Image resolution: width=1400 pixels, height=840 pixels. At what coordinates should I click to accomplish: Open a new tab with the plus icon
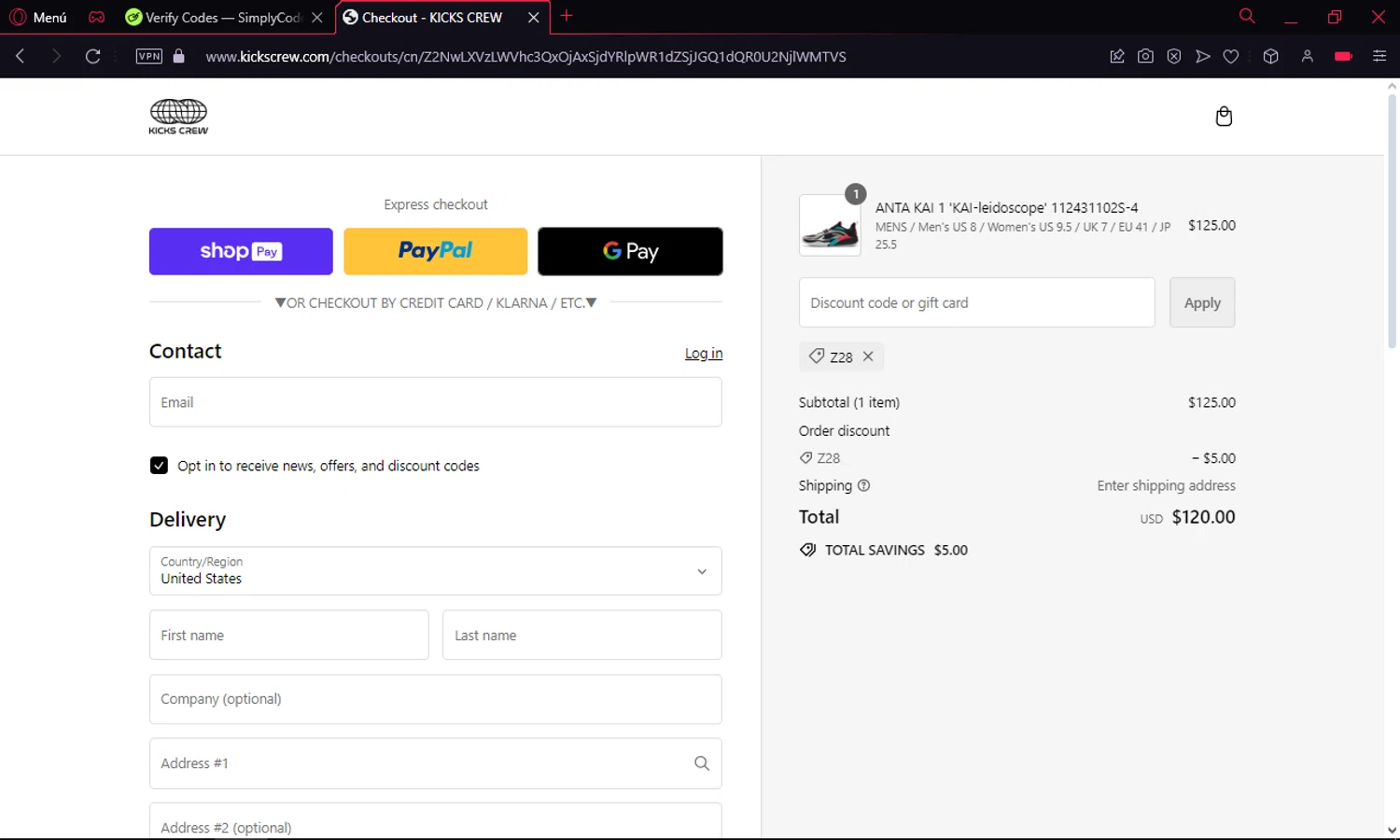567,16
